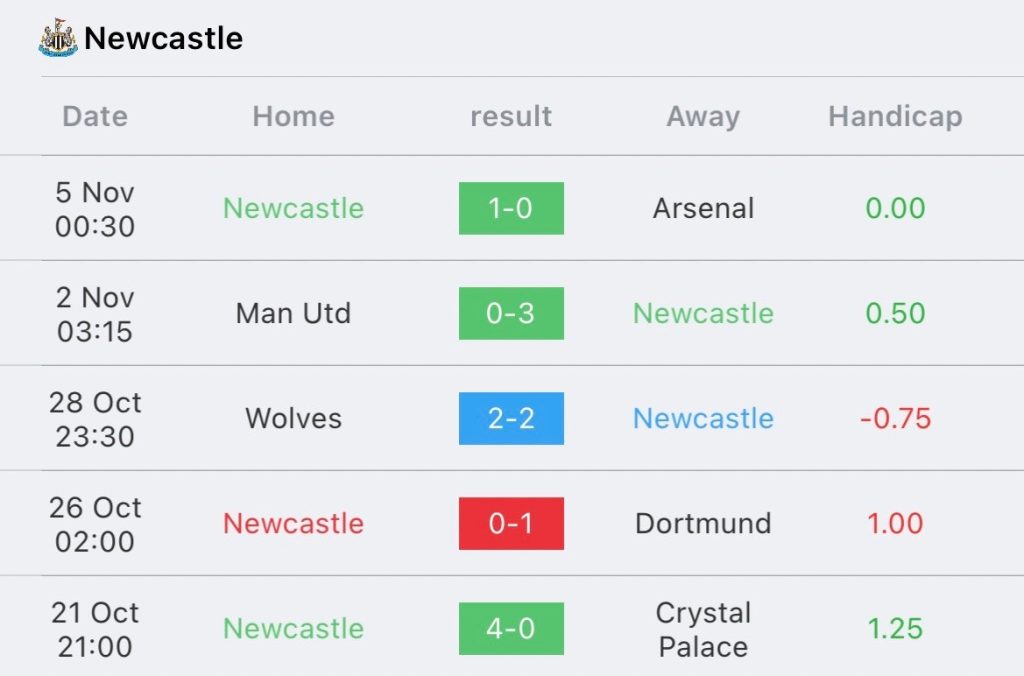Open the Wolves team link
The height and width of the screenshot is (676, 1024).
click(293, 418)
